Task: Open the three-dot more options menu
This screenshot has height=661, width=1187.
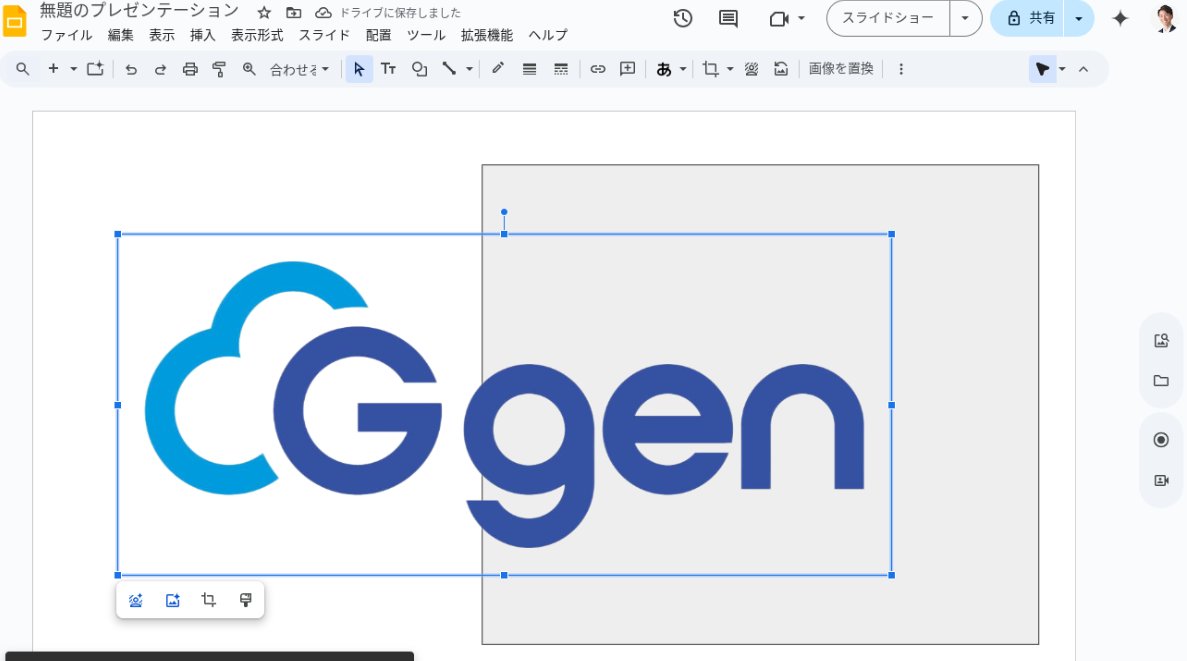Action: [x=901, y=69]
